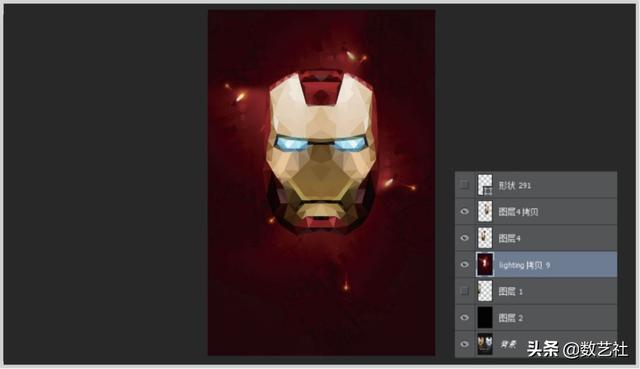Select the 背景 layer thumbnail
This screenshot has width=640, height=369.
(x=485, y=344)
